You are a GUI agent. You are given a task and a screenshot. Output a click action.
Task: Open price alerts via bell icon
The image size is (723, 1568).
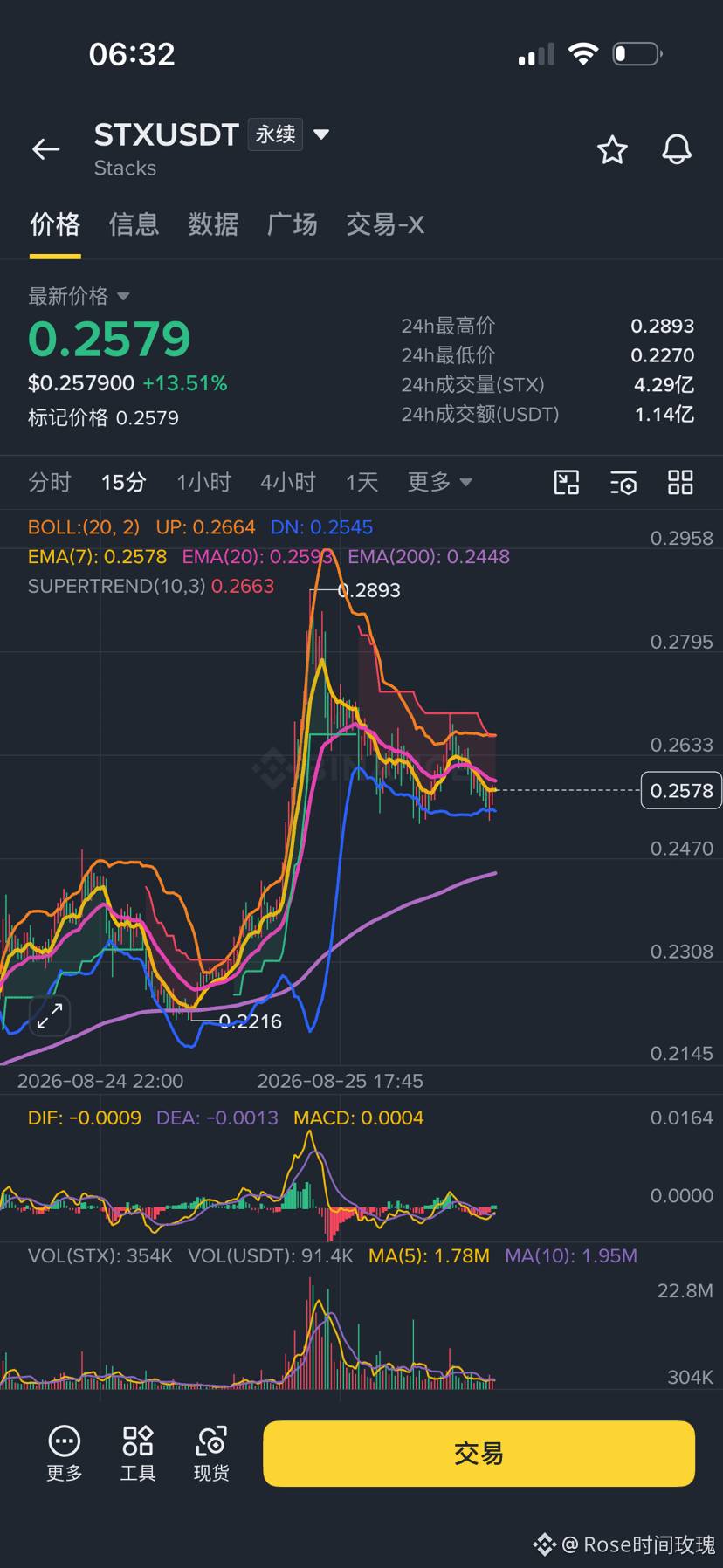pyautogui.click(x=677, y=149)
